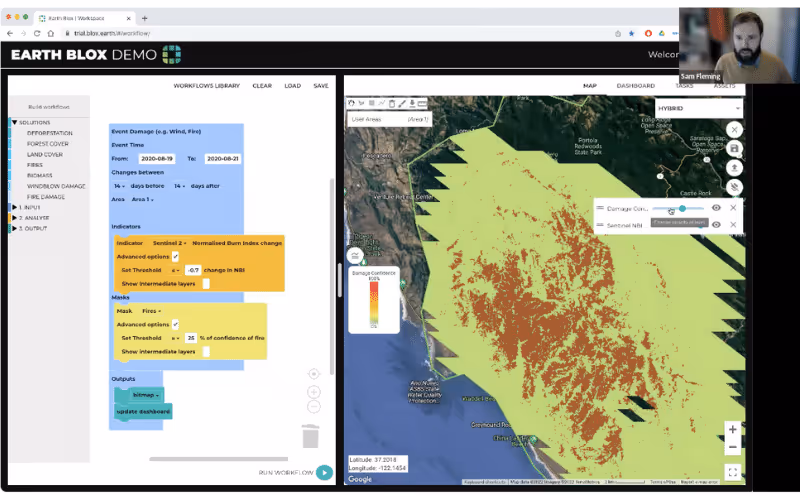Select the trash delete tool on map toolbar
Viewport: 800px width, 500px height.
tap(392, 104)
